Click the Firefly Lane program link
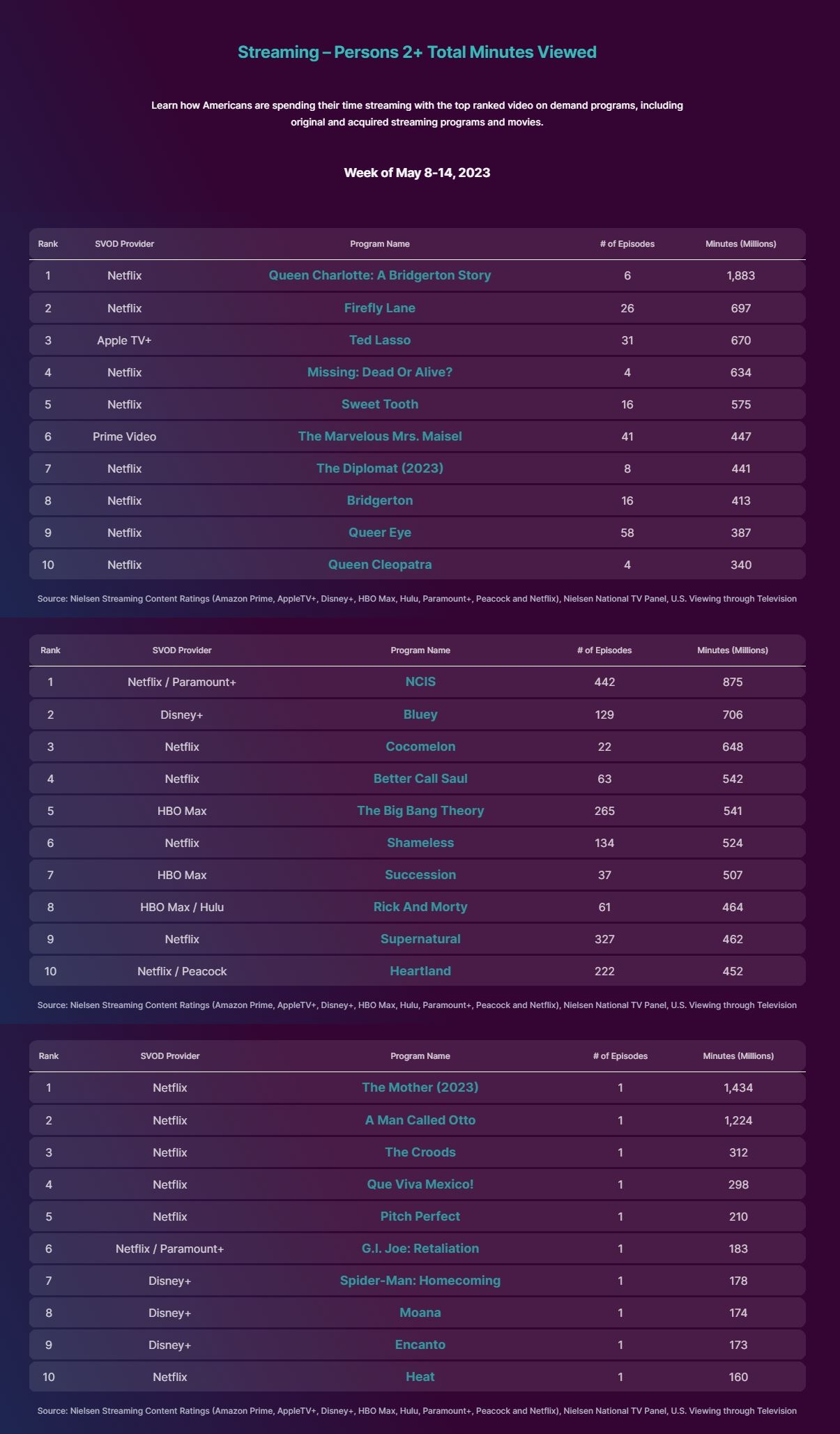The width and height of the screenshot is (840, 1434). pos(380,308)
